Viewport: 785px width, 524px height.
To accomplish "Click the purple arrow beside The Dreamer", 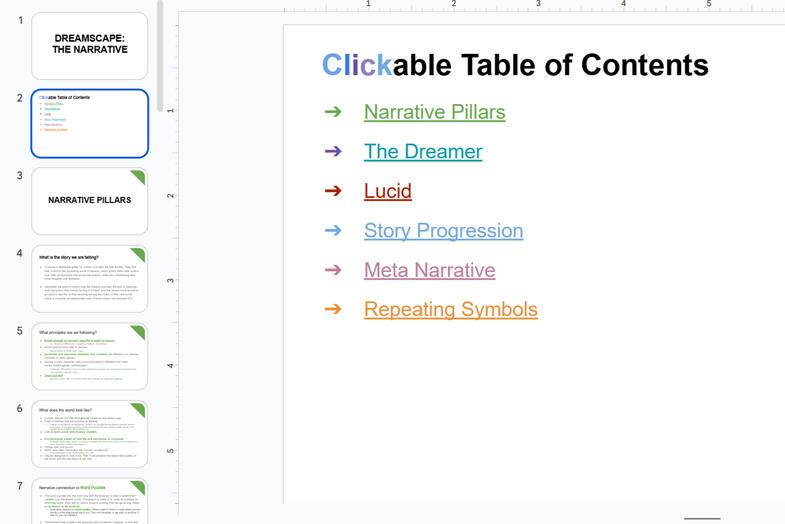I will coord(333,151).
